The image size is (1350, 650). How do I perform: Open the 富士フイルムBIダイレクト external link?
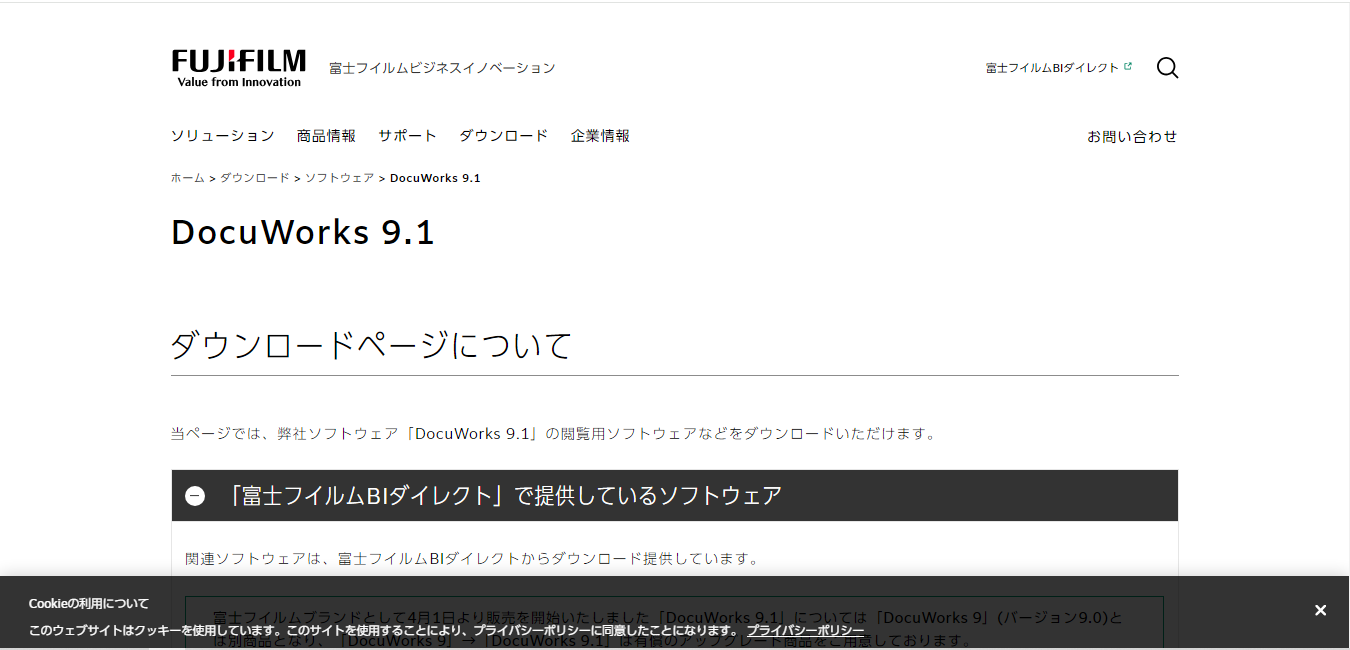1059,68
